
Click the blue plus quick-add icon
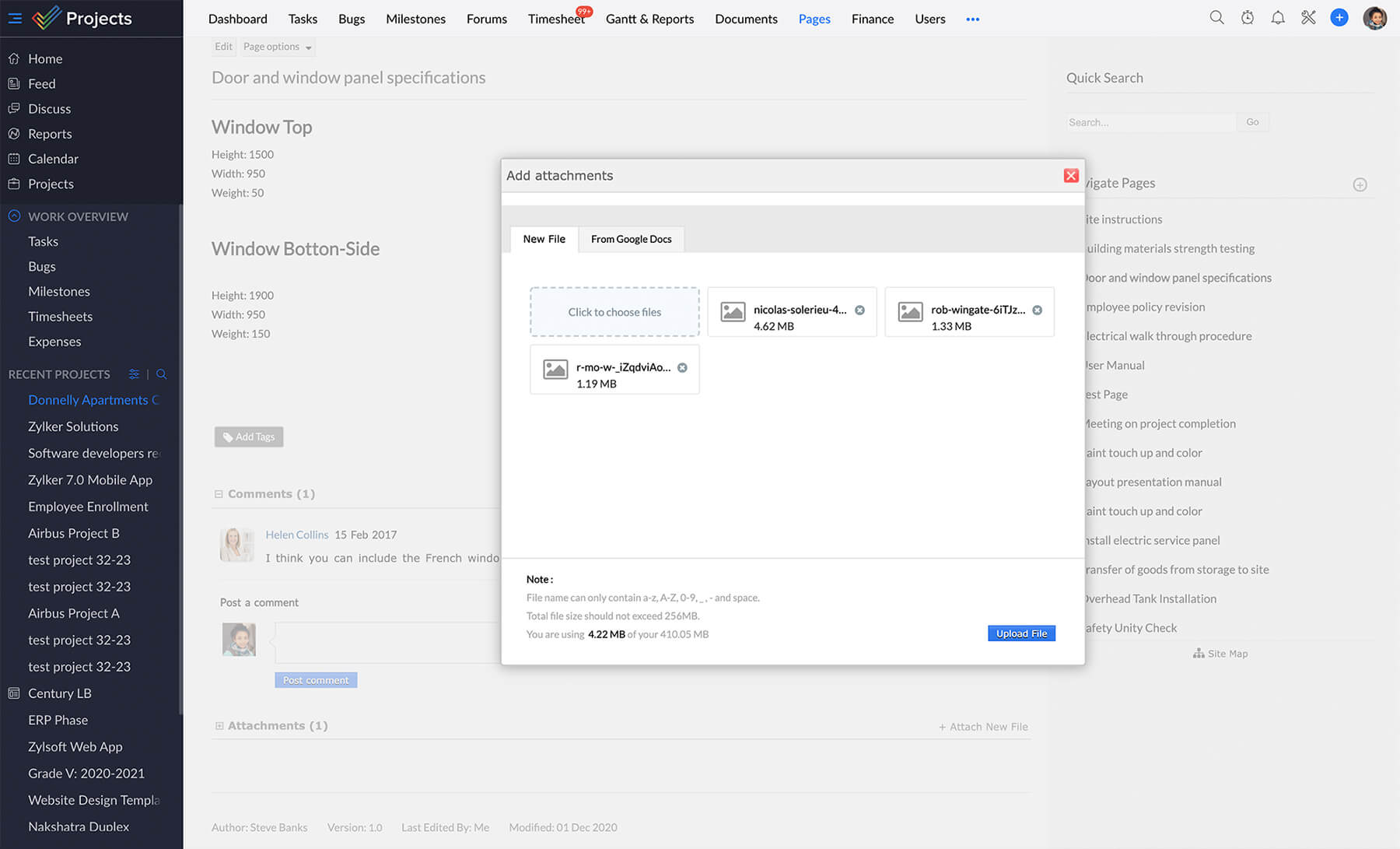click(1339, 18)
